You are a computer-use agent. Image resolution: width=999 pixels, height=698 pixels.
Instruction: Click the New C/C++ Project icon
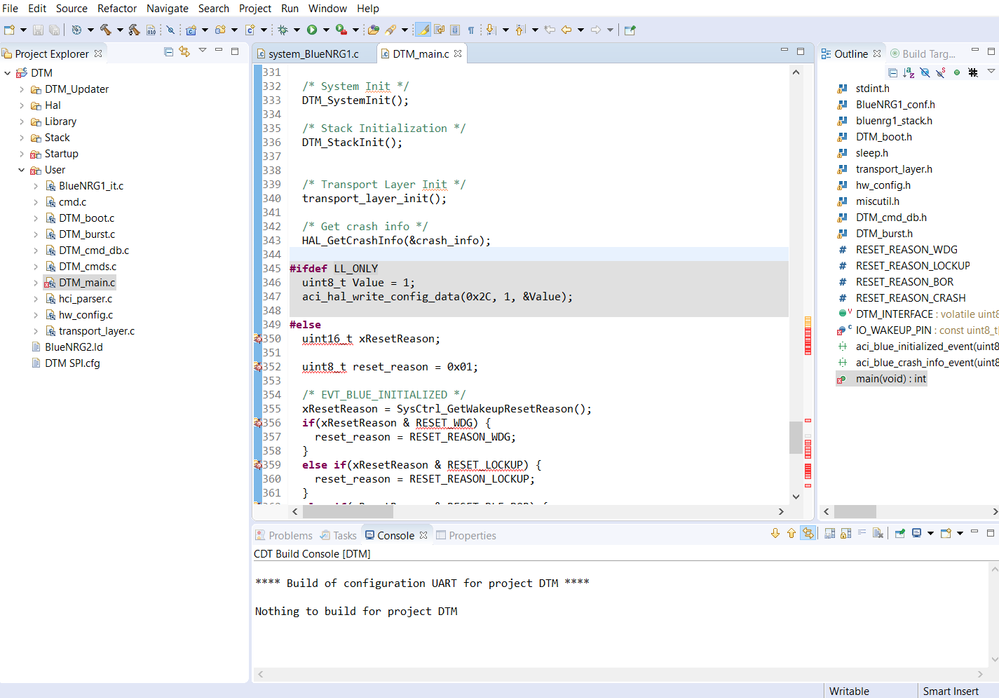pyautogui.click(x=190, y=30)
